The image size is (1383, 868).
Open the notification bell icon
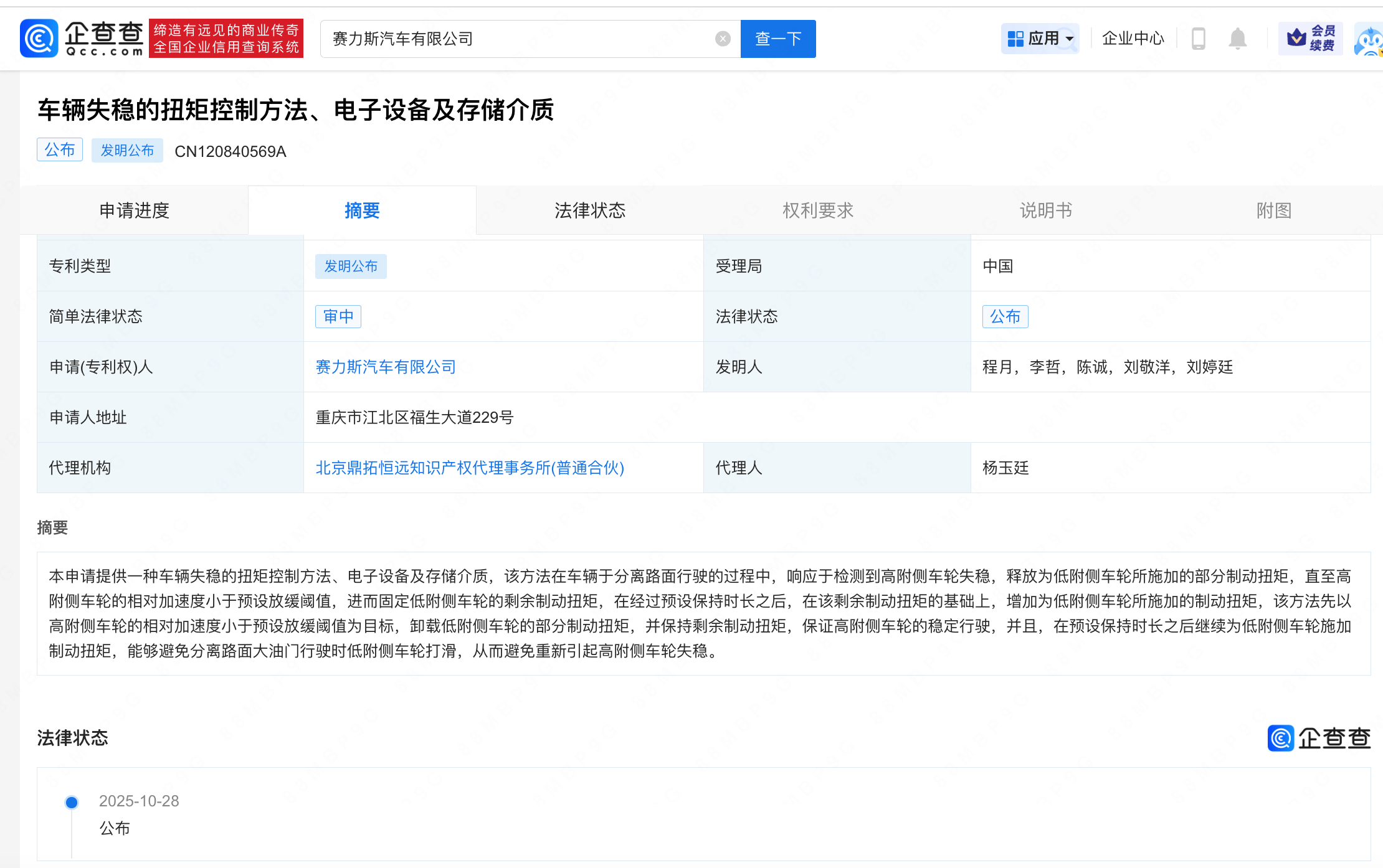click(x=1237, y=38)
